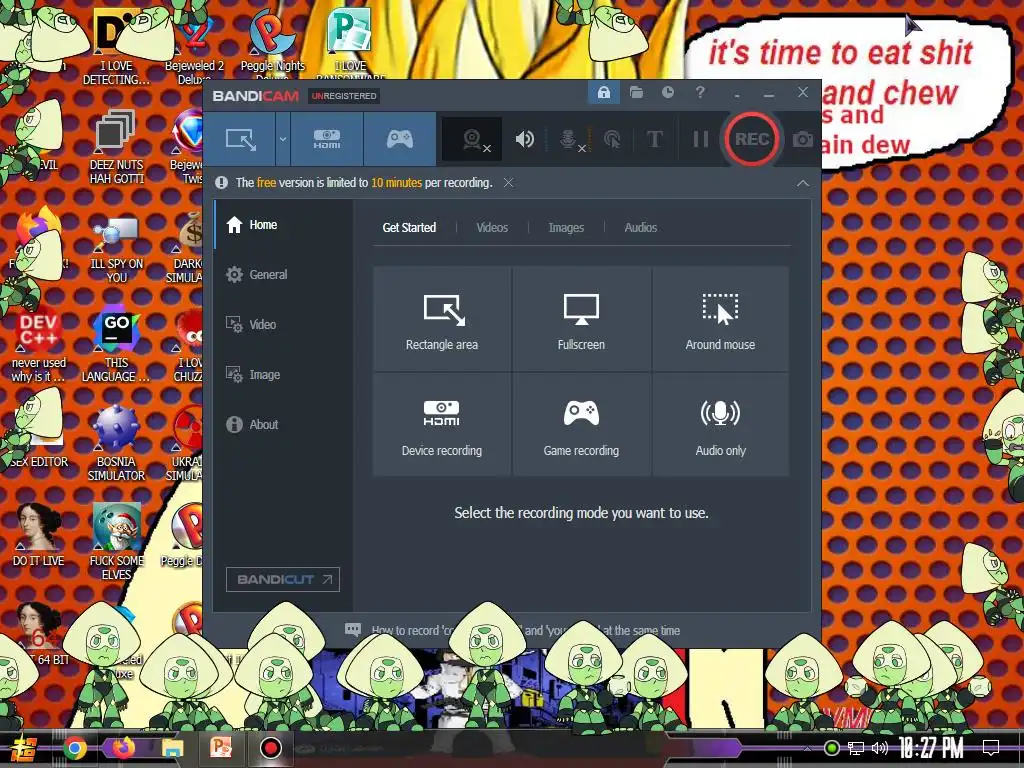This screenshot has width=1024, height=768.
Task: Choose the Rectangle area recording tile
Action: [x=442, y=319]
